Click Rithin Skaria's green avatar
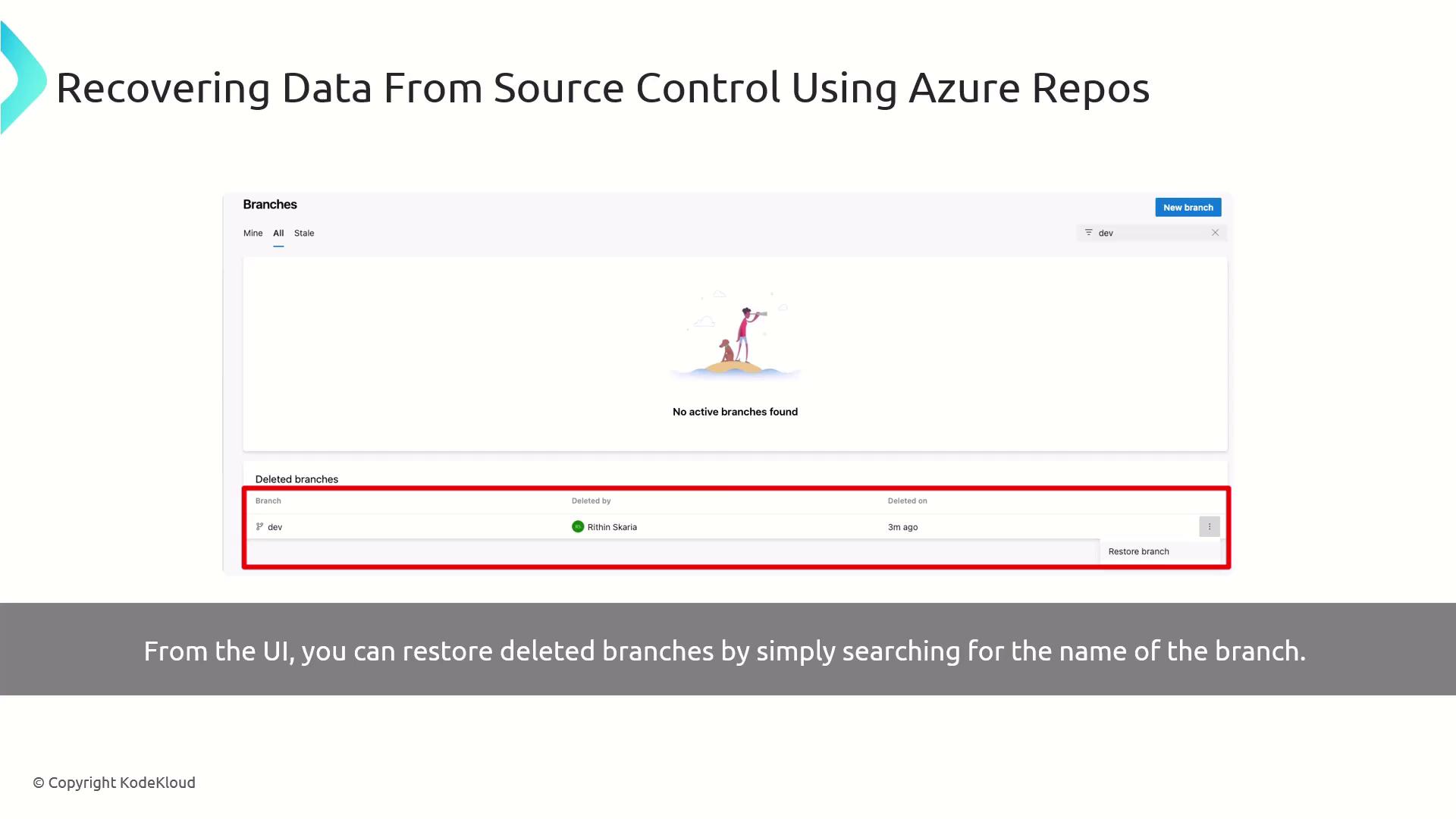Screen dimensions: 1456x819 [x=578, y=527]
